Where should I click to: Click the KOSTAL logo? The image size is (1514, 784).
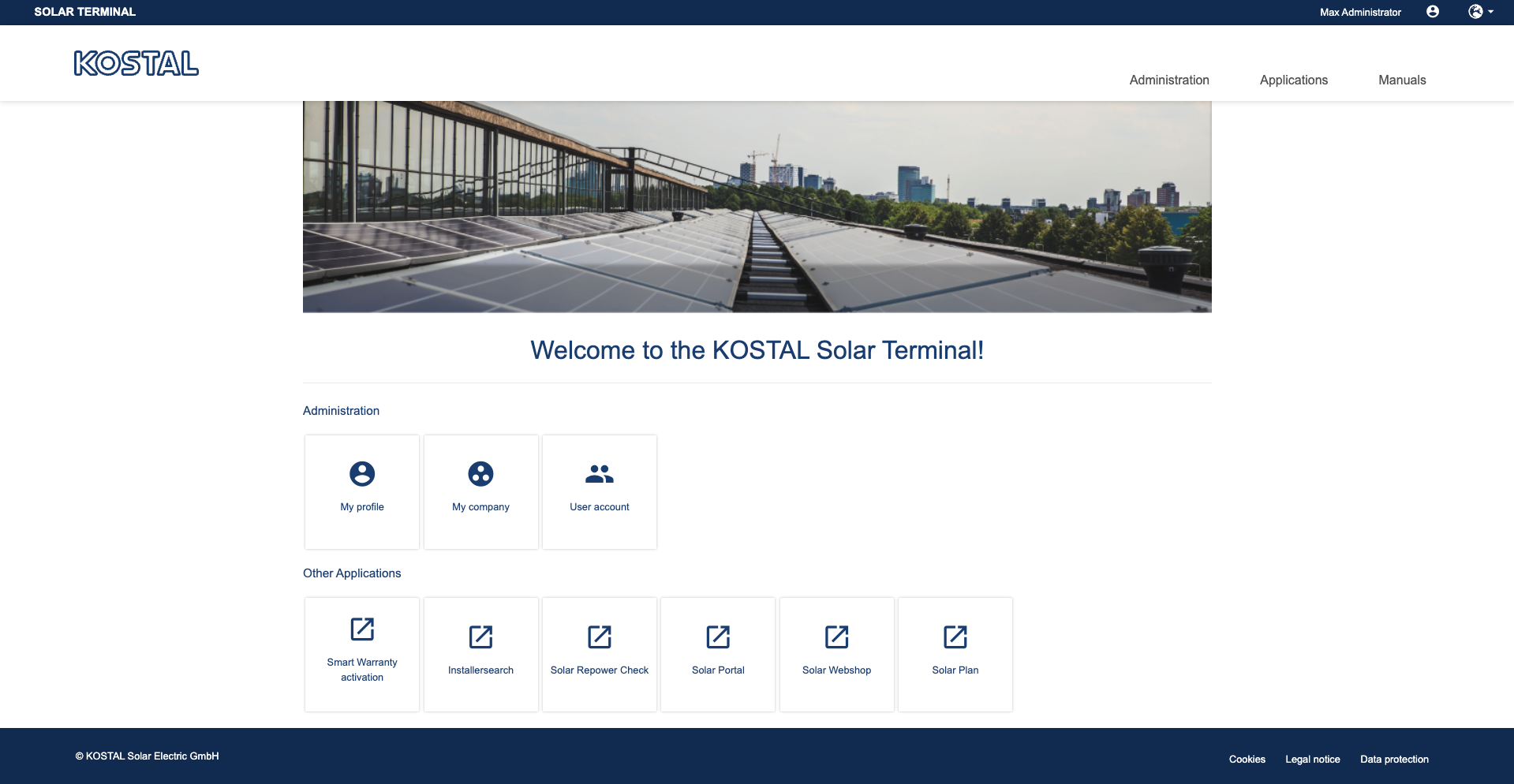pos(136,64)
